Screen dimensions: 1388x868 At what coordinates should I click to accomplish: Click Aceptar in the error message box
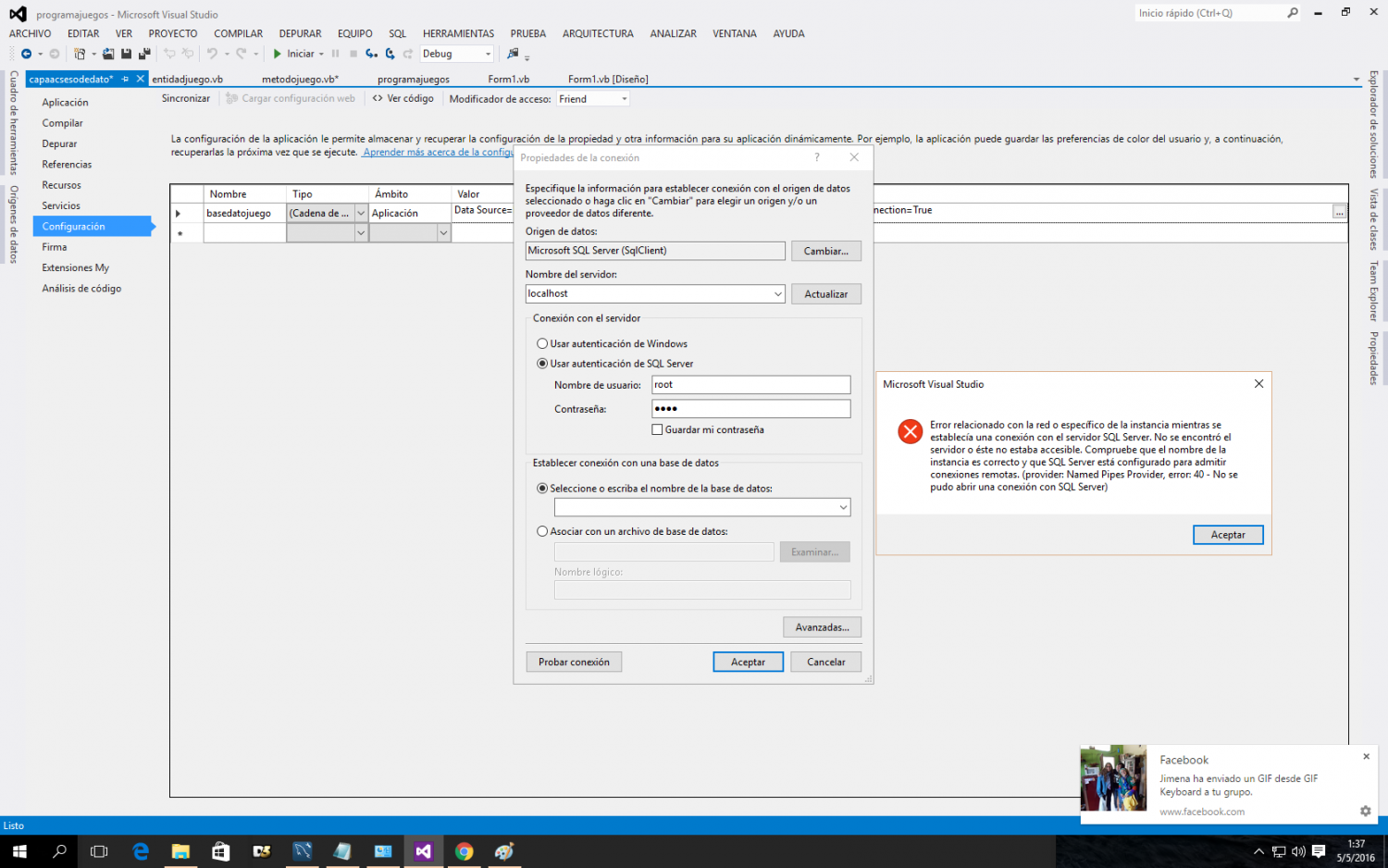(x=1228, y=535)
